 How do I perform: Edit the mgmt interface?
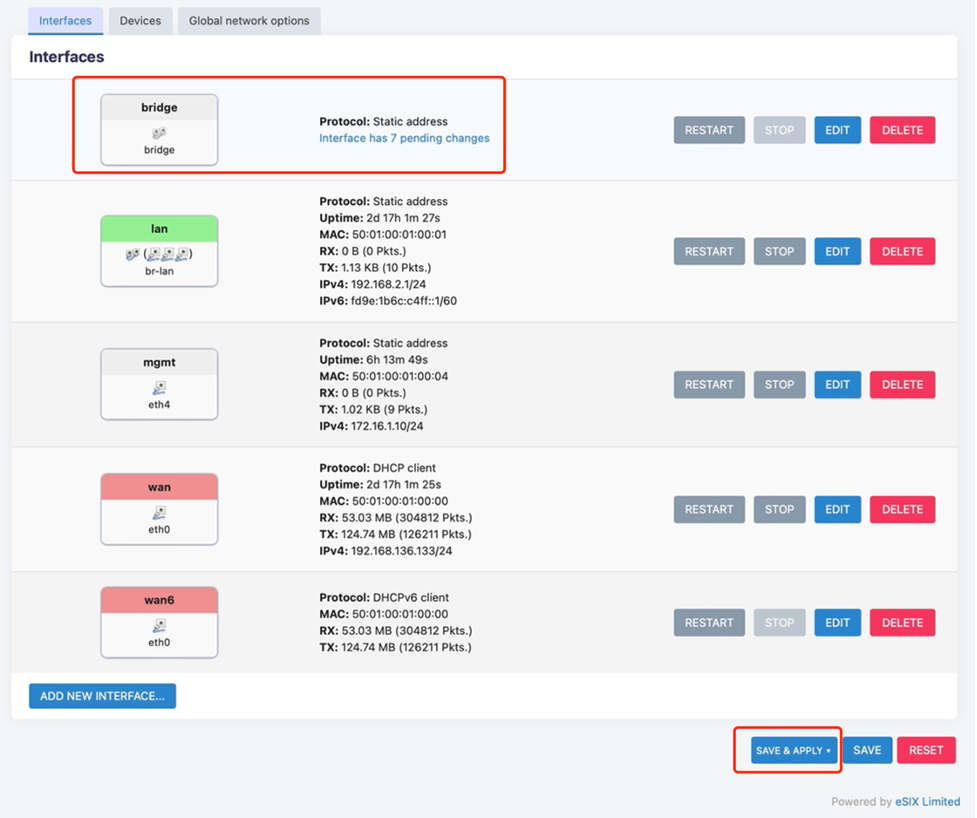837,384
